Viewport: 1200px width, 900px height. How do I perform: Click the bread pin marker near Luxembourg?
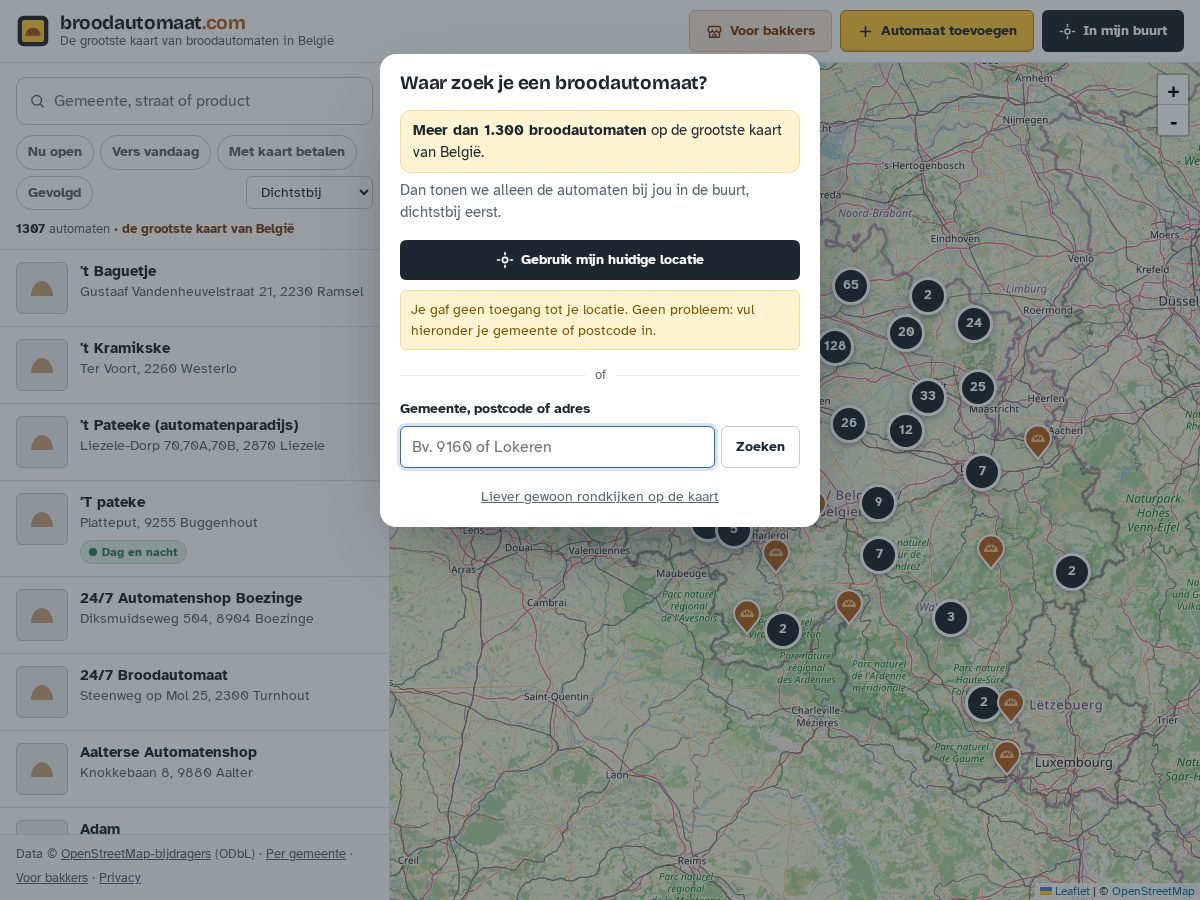click(x=1007, y=756)
